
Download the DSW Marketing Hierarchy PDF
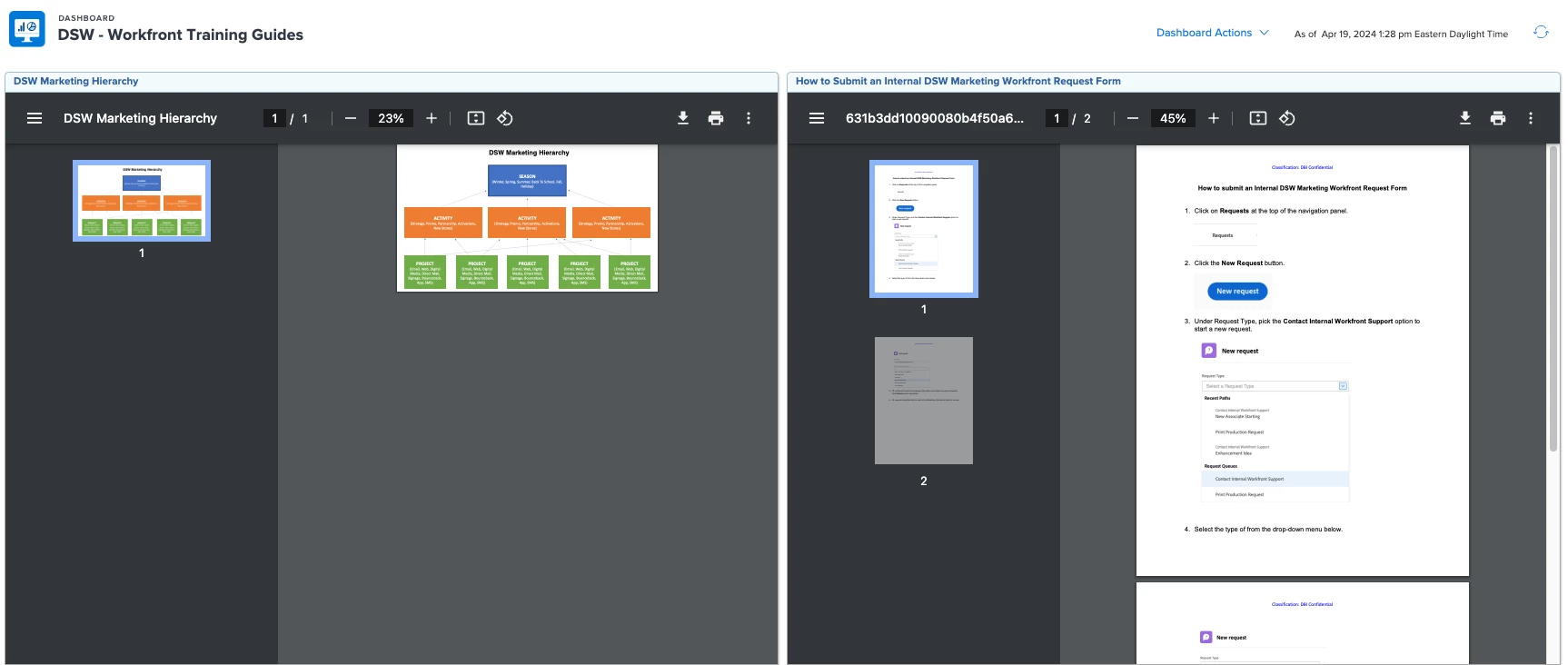pos(683,118)
